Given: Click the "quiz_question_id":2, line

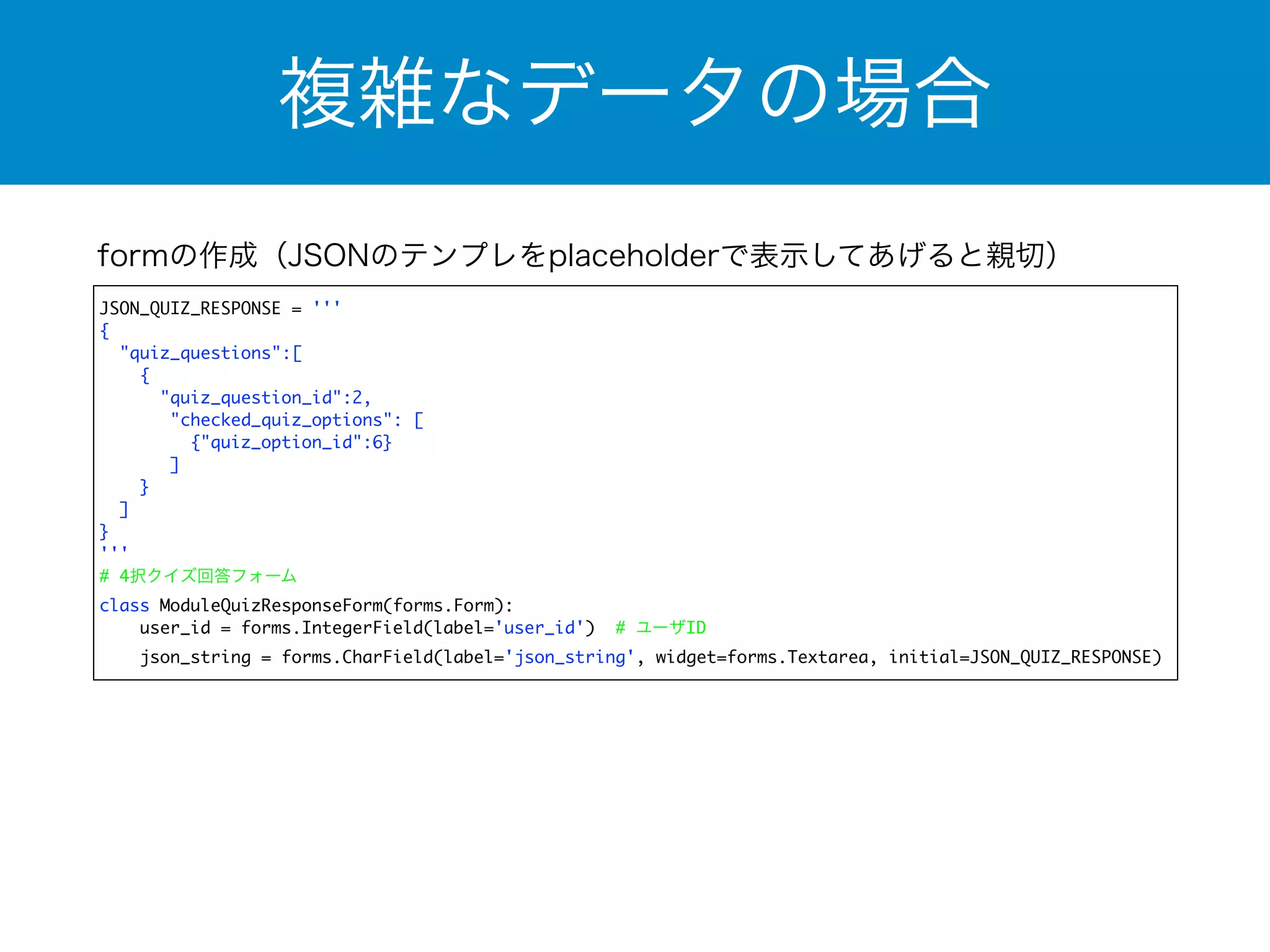Looking at the screenshot, I should coord(265,397).
